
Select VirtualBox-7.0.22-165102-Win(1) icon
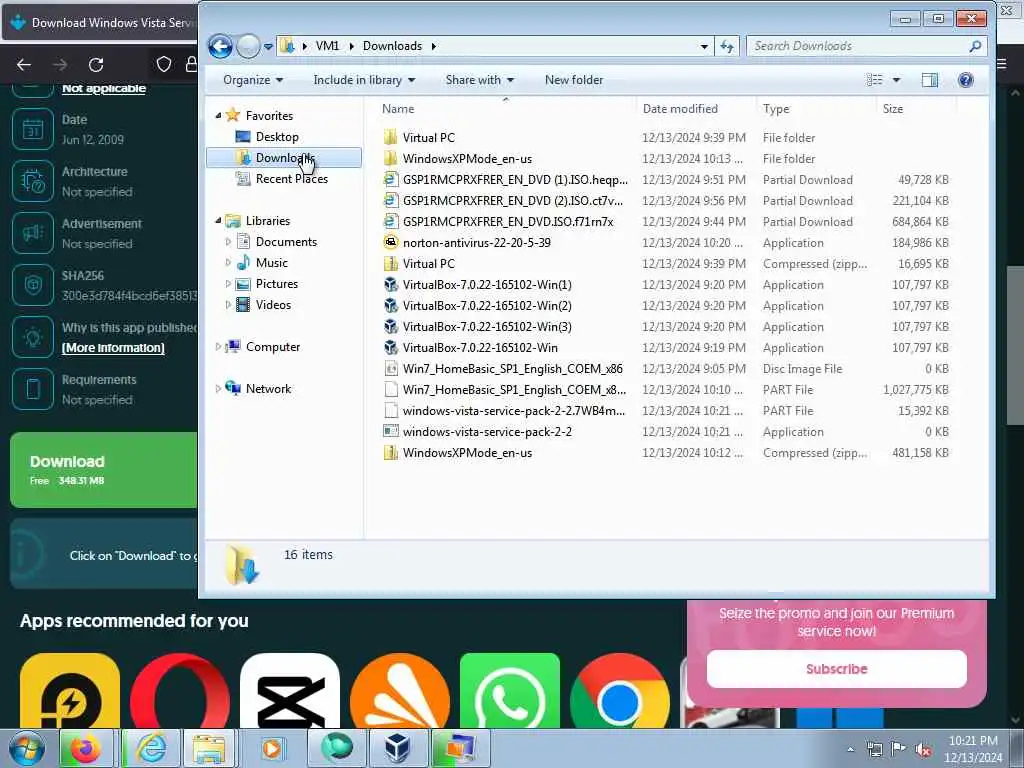point(391,285)
